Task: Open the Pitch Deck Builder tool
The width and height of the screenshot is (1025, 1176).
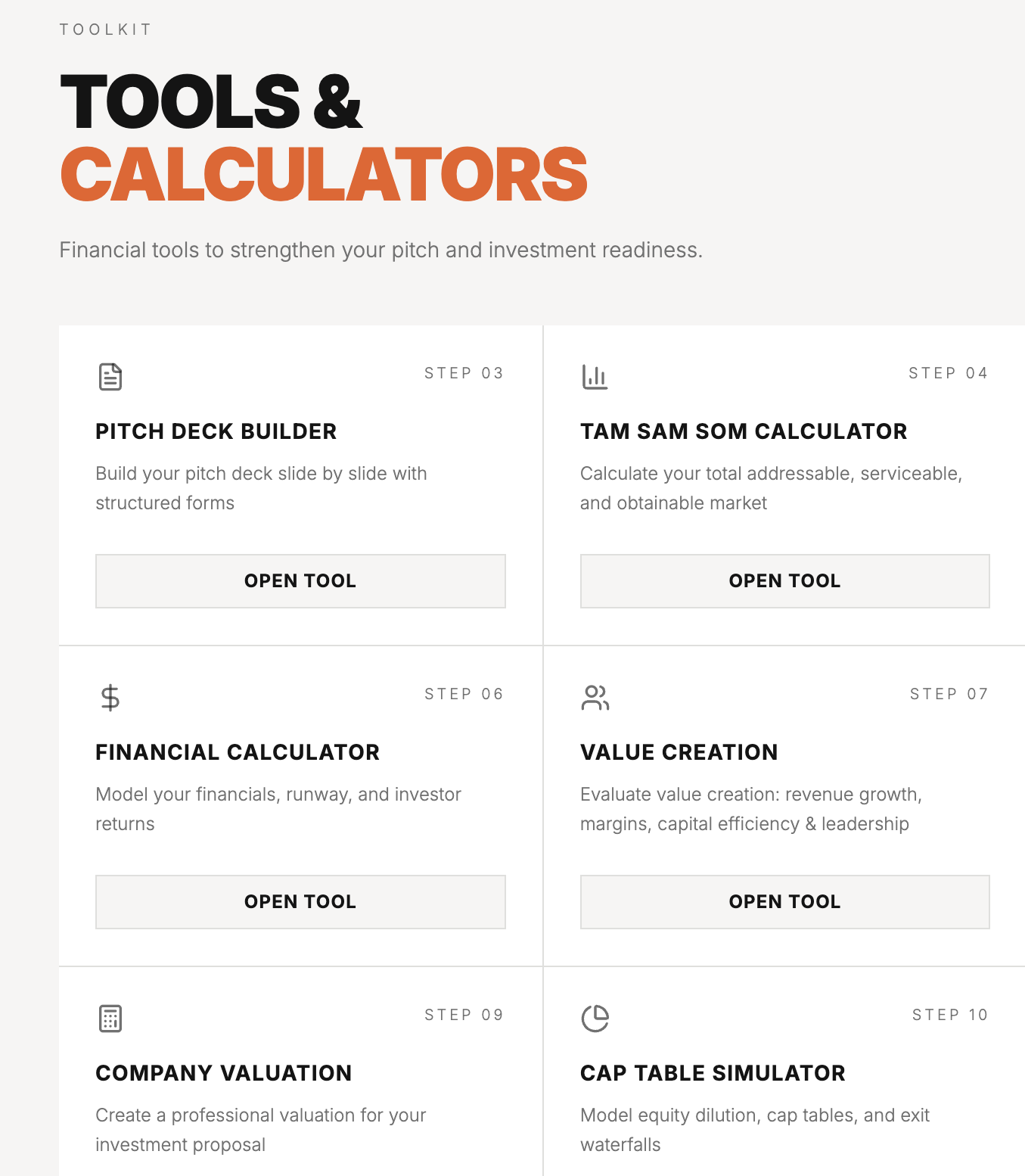Action: coord(300,580)
